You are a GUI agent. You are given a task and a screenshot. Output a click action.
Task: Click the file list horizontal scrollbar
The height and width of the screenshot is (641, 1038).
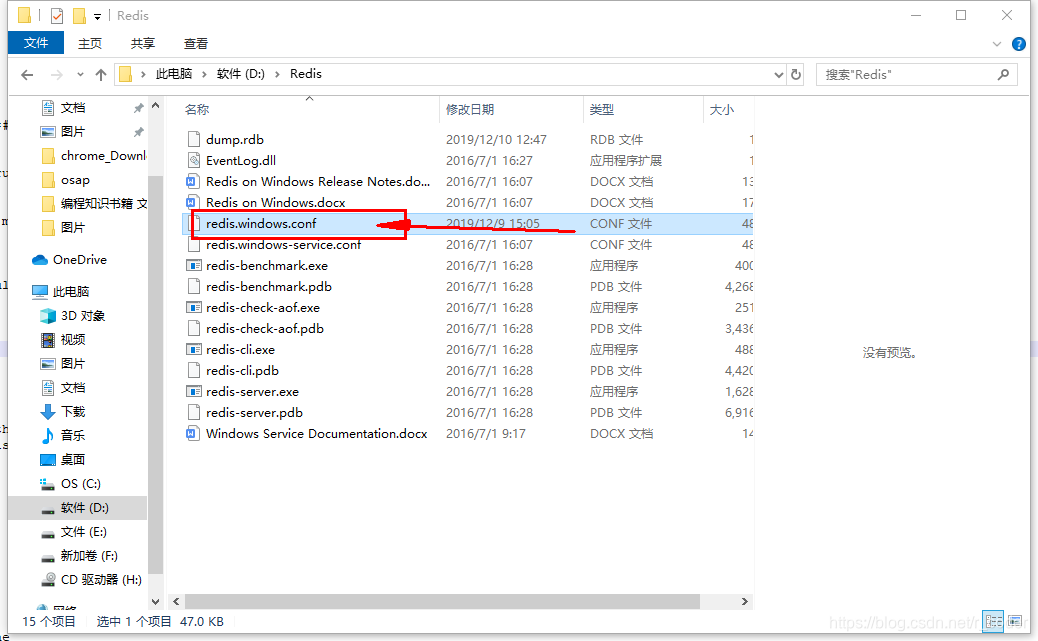click(x=442, y=601)
